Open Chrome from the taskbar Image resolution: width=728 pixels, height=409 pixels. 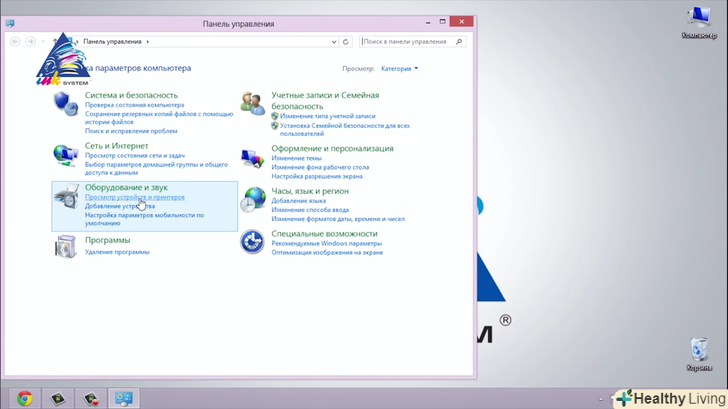coord(25,398)
